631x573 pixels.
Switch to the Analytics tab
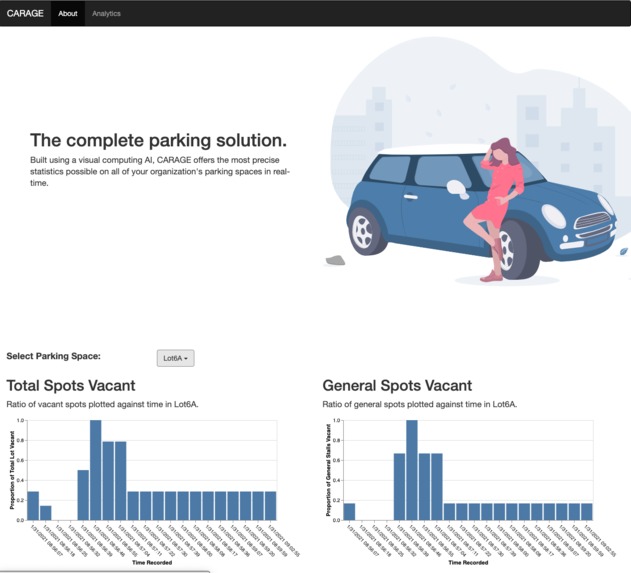point(106,13)
